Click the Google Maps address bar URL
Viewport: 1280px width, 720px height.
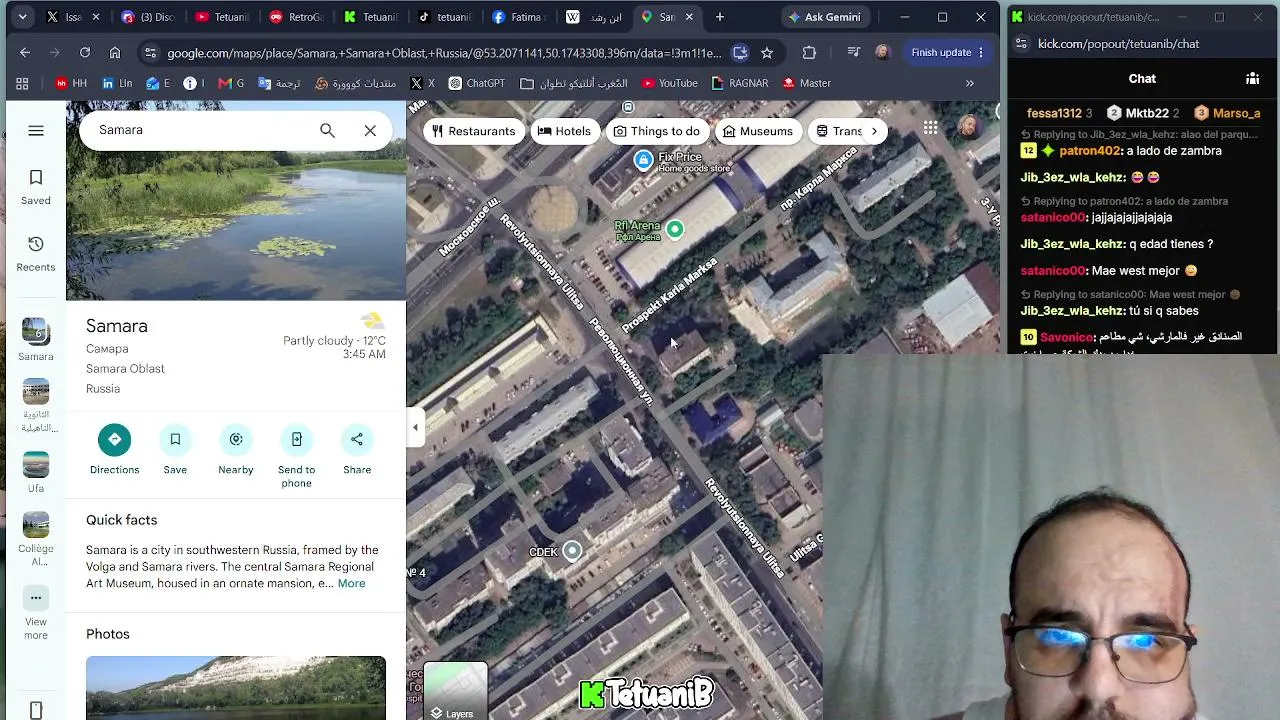tap(444, 53)
